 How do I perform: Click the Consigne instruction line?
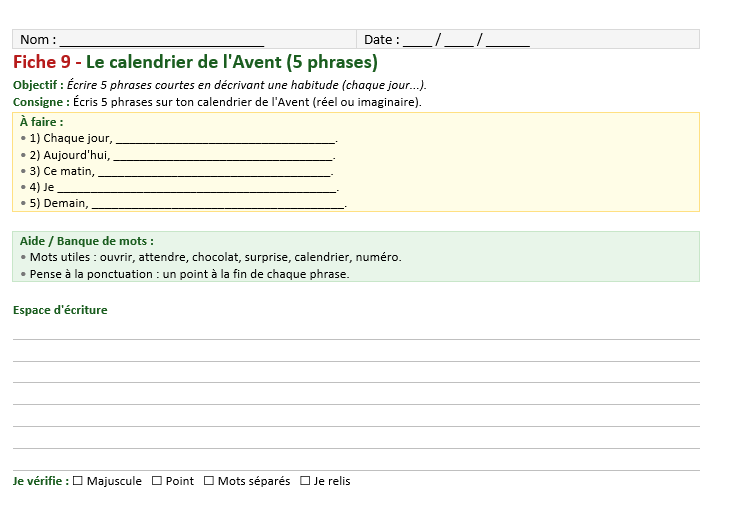[x=217, y=102]
